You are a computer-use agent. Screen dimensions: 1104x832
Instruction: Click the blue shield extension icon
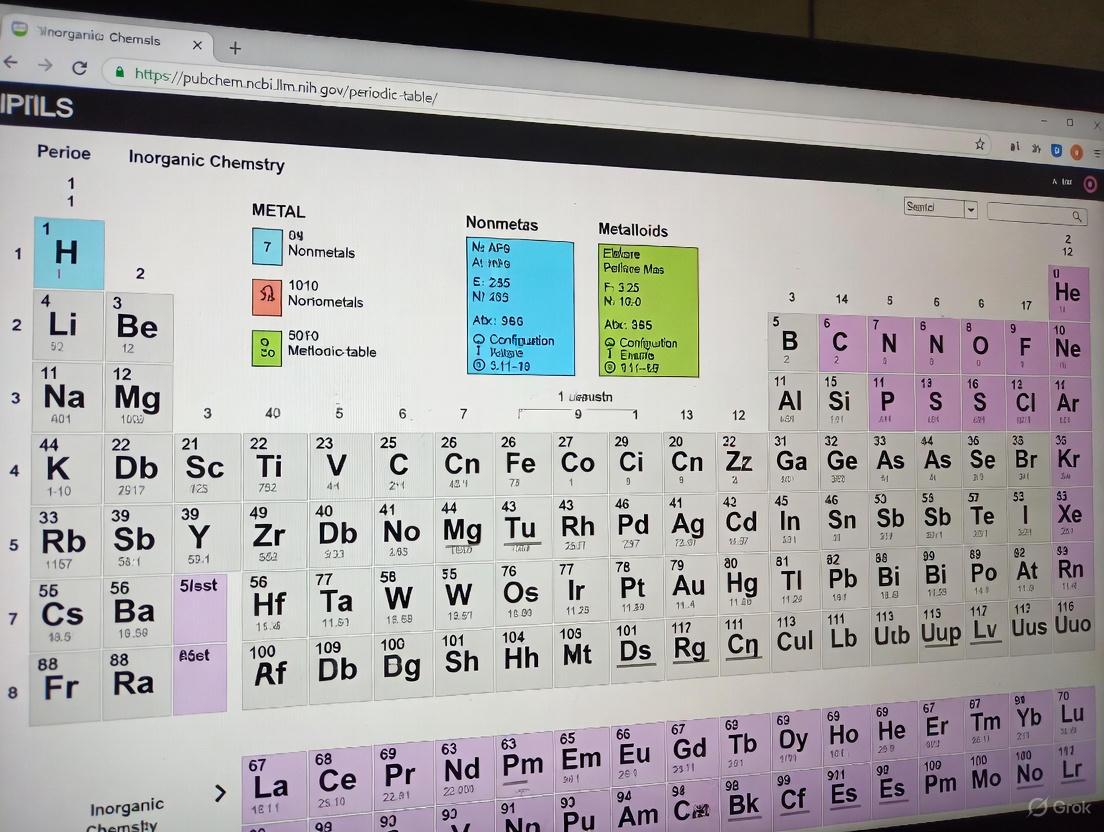[1056, 150]
